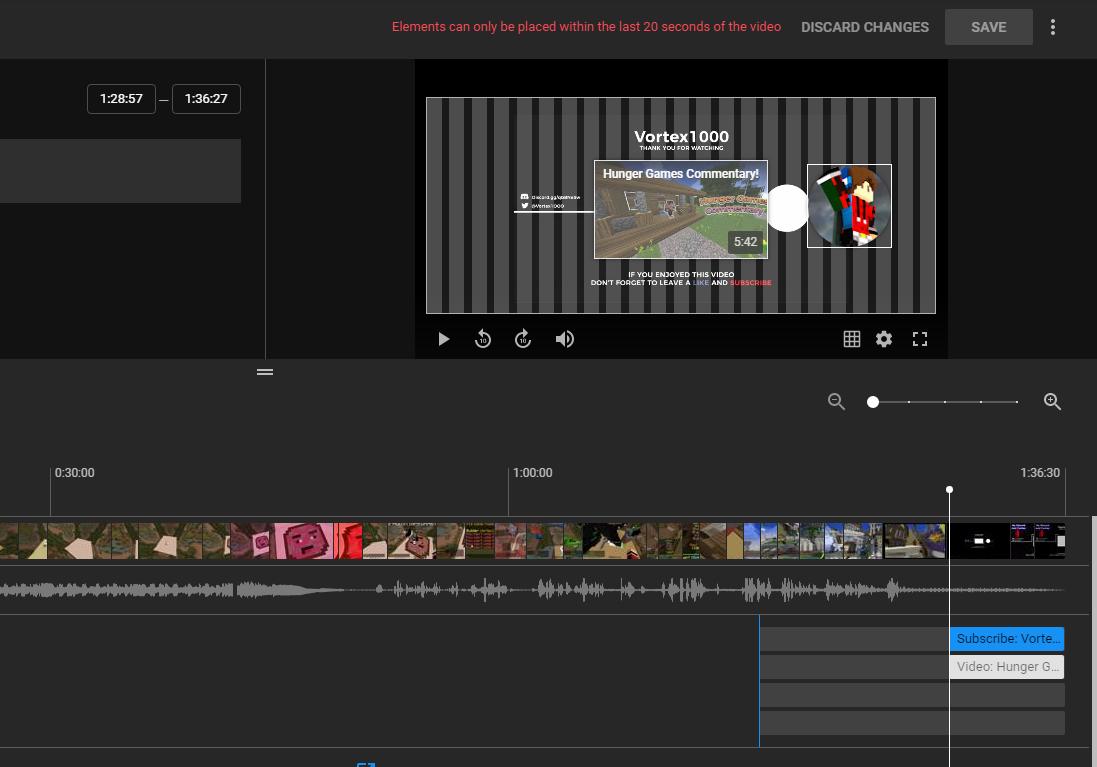Click the gray element box in left panel
Screen dimensions: 1097x767
click(120, 171)
